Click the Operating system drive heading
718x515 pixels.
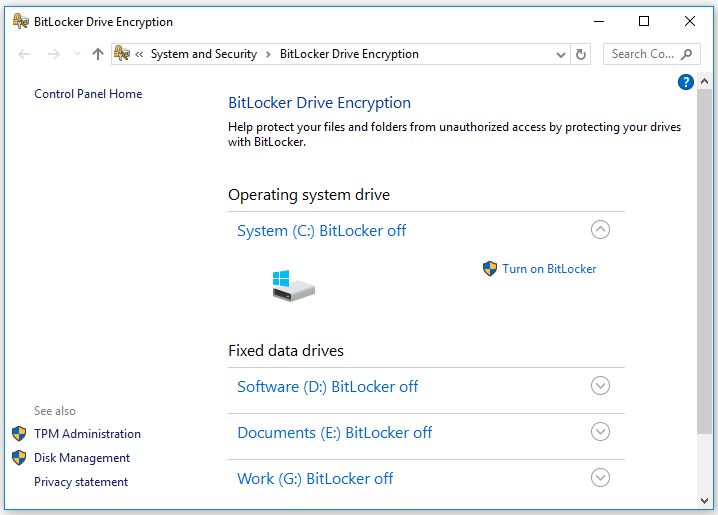pos(309,195)
